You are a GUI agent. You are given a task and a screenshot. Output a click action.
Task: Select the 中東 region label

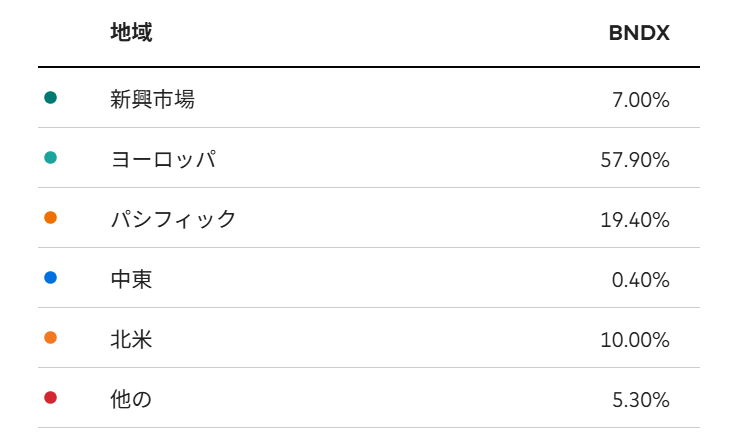coord(131,279)
